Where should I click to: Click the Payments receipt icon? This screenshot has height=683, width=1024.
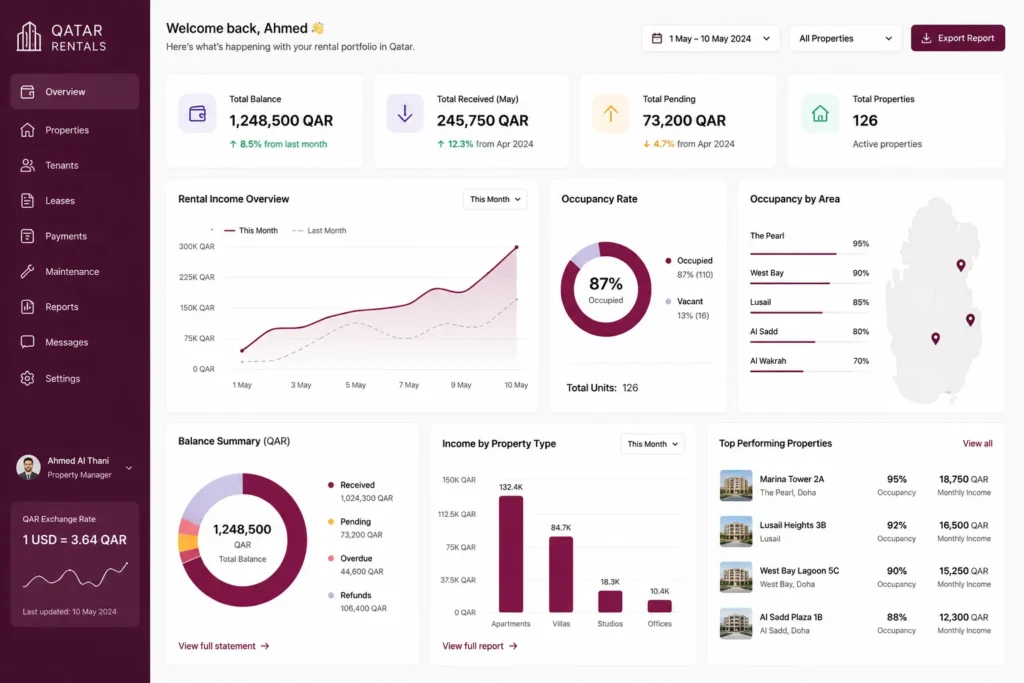(x=27, y=236)
